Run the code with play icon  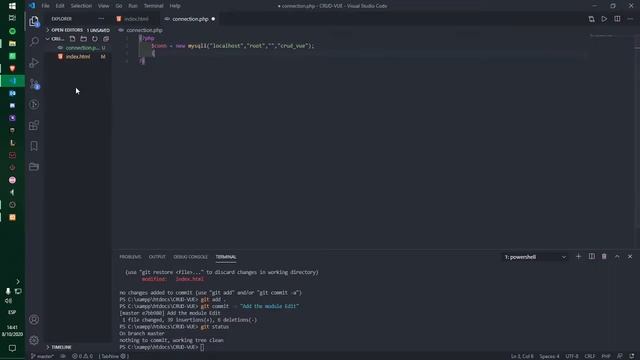[604, 19]
